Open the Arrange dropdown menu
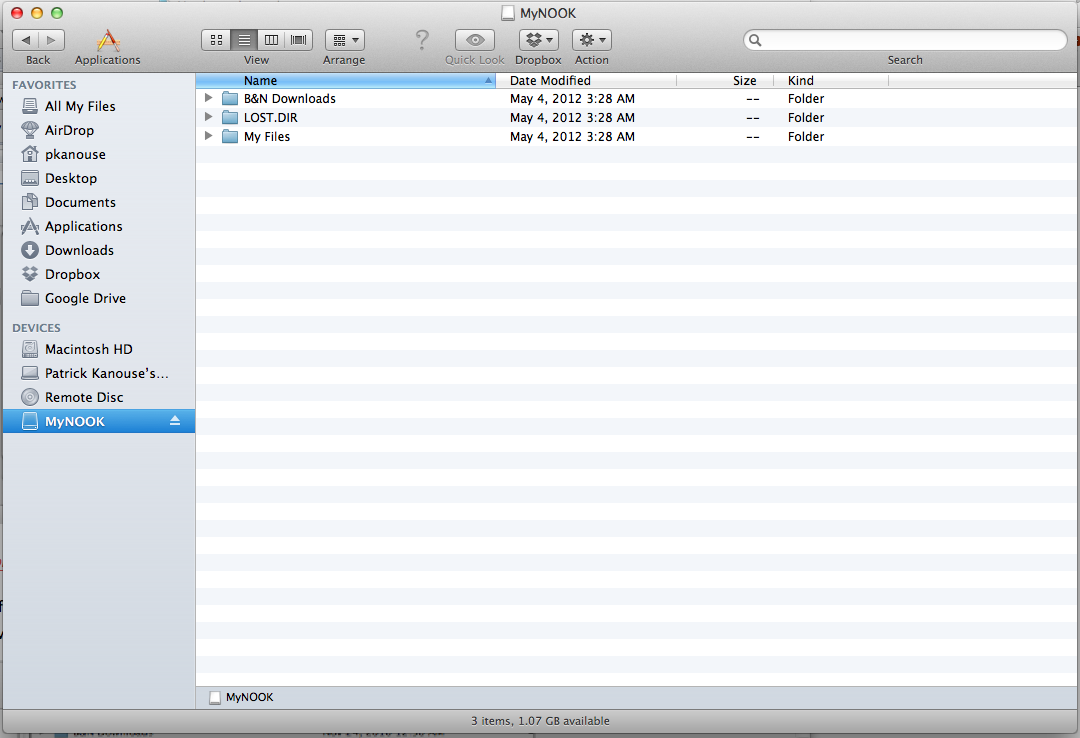This screenshot has width=1080, height=738. (344, 40)
